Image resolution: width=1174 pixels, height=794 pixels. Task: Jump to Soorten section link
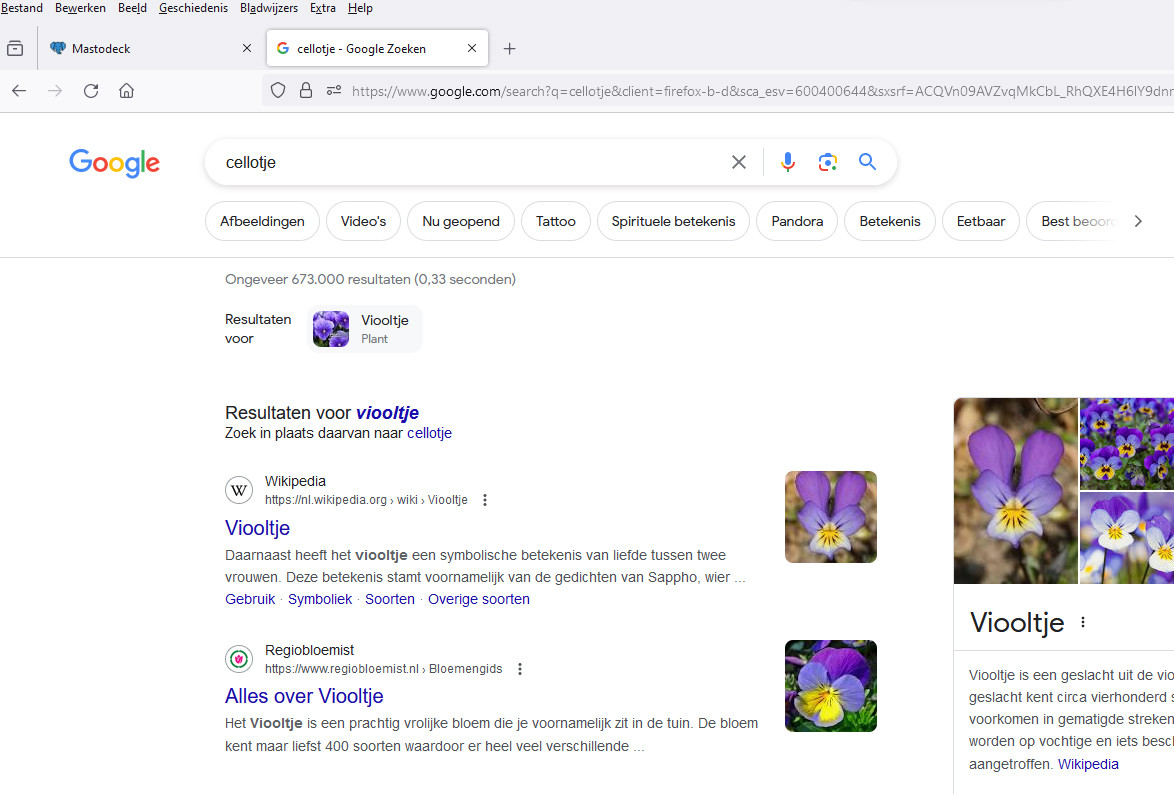pyautogui.click(x=389, y=599)
